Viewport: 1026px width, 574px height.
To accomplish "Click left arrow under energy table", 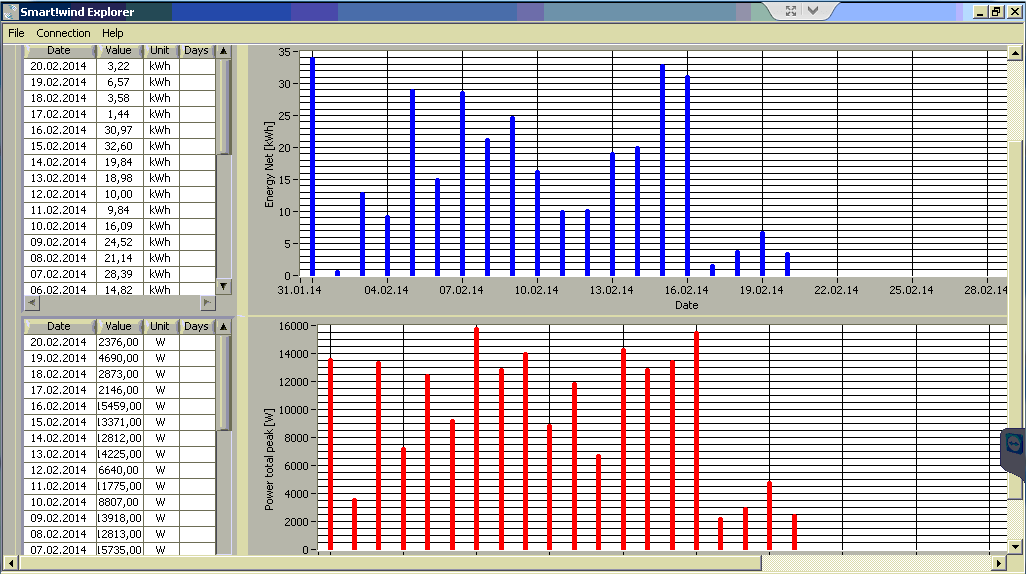I will click(x=31, y=302).
